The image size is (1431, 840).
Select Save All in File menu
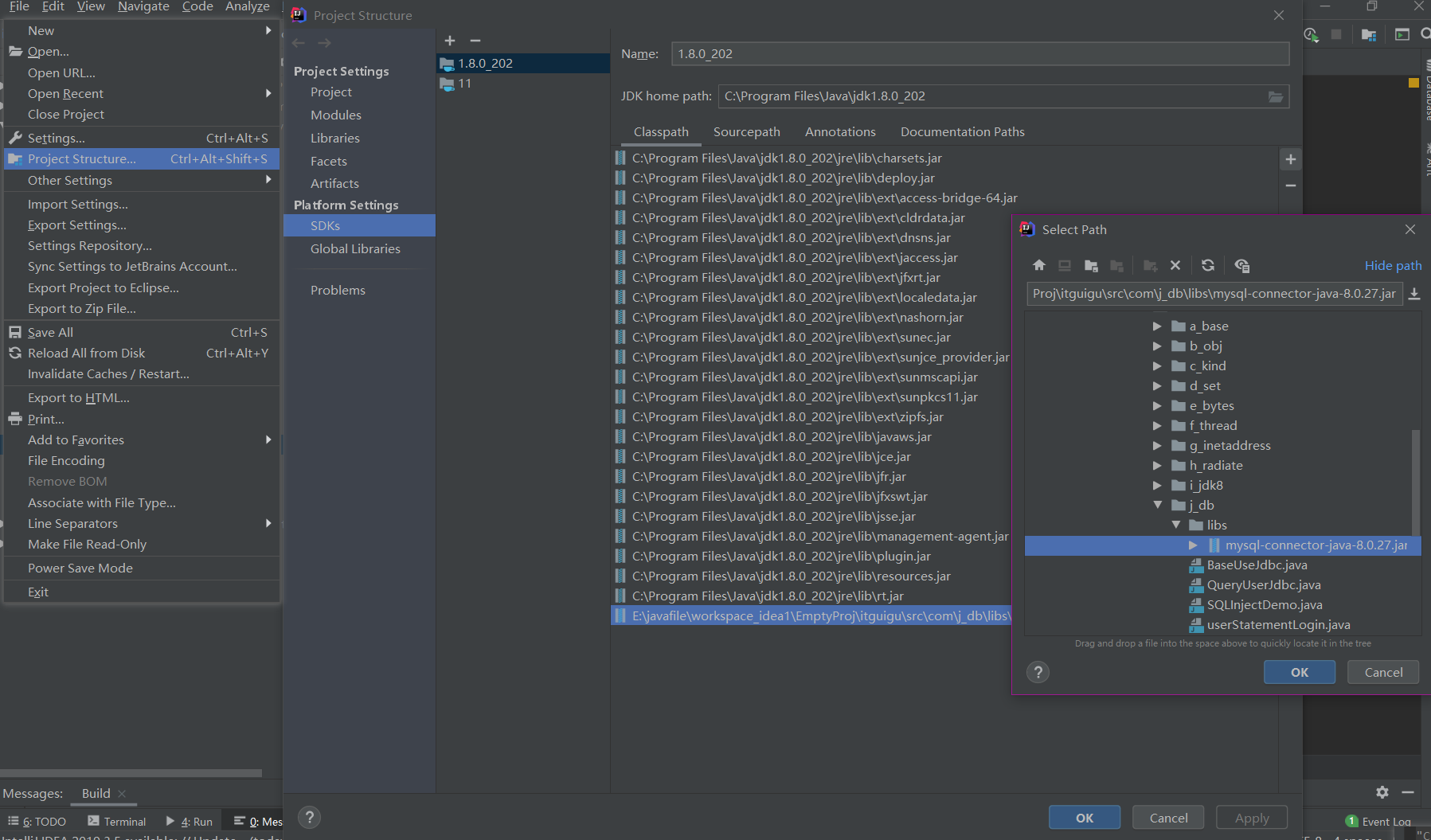pos(142,333)
